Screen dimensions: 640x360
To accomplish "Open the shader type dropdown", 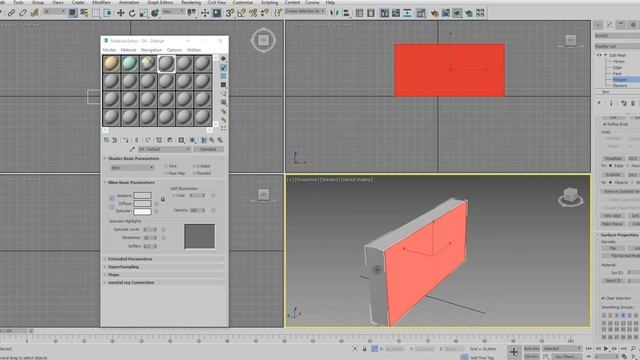I will tap(132, 168).
